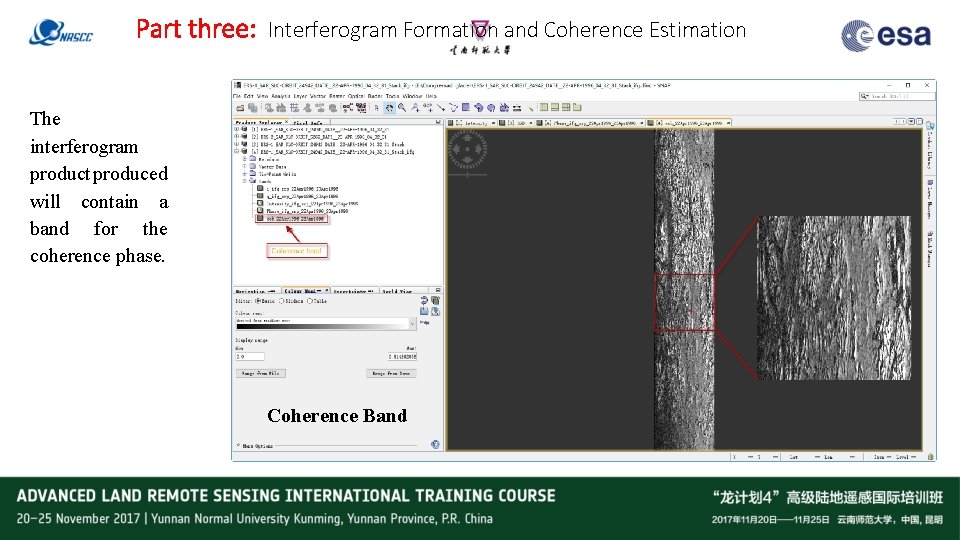This screenshot has width=960, height=540.
Task: Select the Phase_ifg image view tab
Action: 591,122
